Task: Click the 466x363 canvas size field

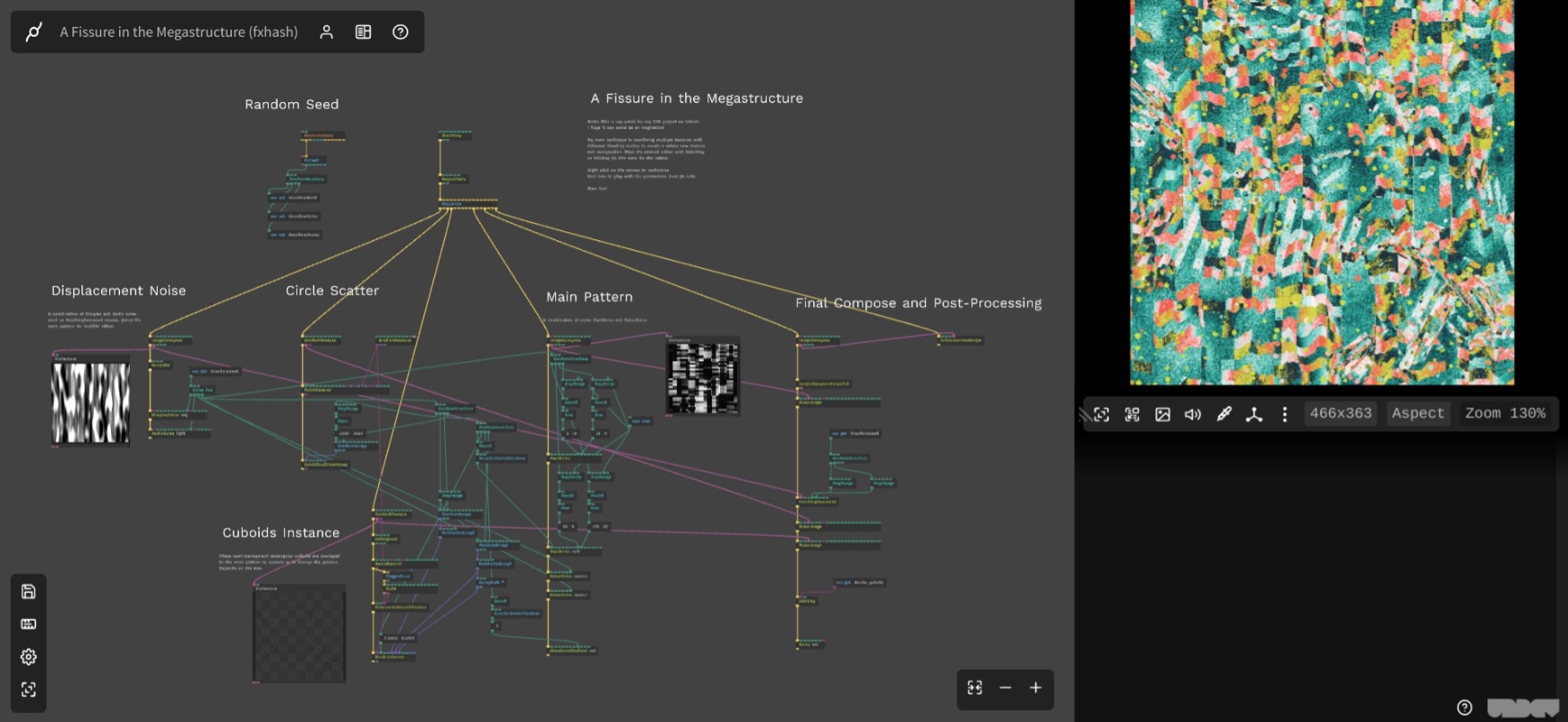Action: pos(1341,414)
